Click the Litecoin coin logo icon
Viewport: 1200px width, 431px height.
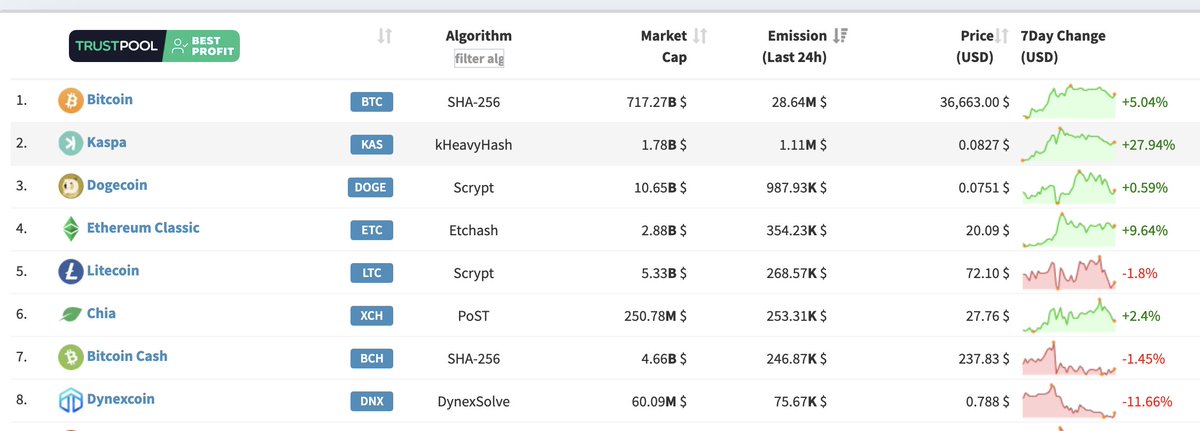pyautogui.click(x=71, y=272)
